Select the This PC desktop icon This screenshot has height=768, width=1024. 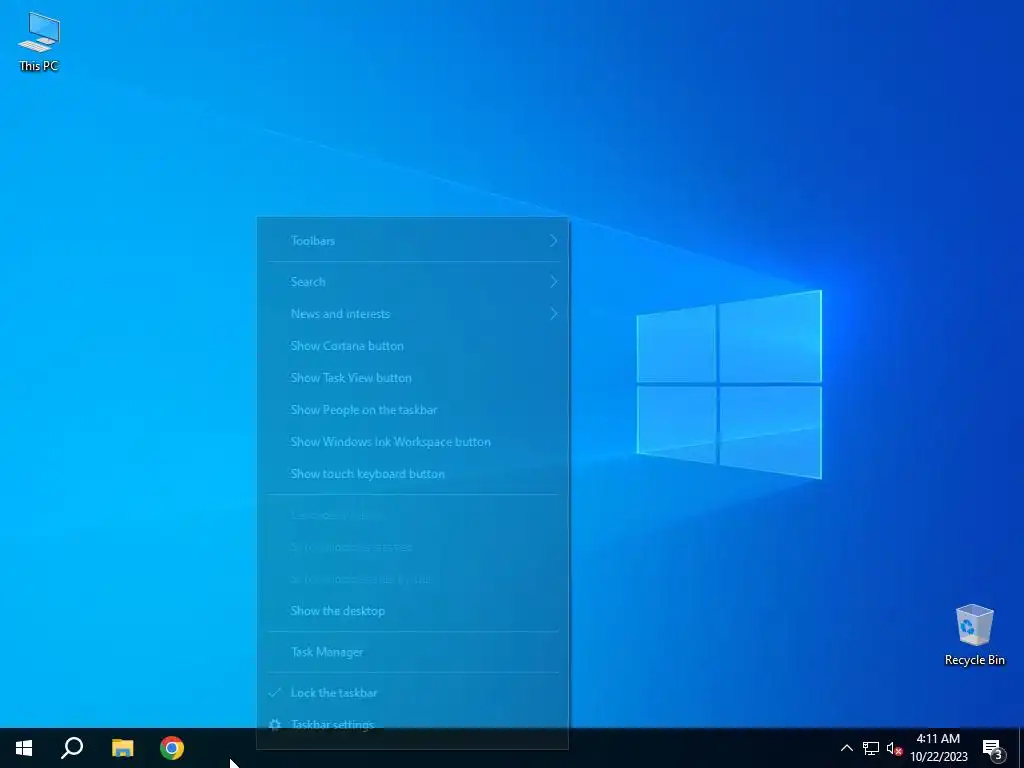39,42
